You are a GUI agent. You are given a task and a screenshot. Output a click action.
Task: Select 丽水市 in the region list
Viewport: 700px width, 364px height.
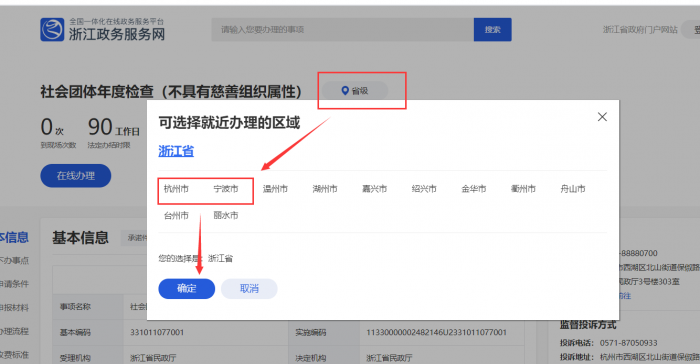226,215
